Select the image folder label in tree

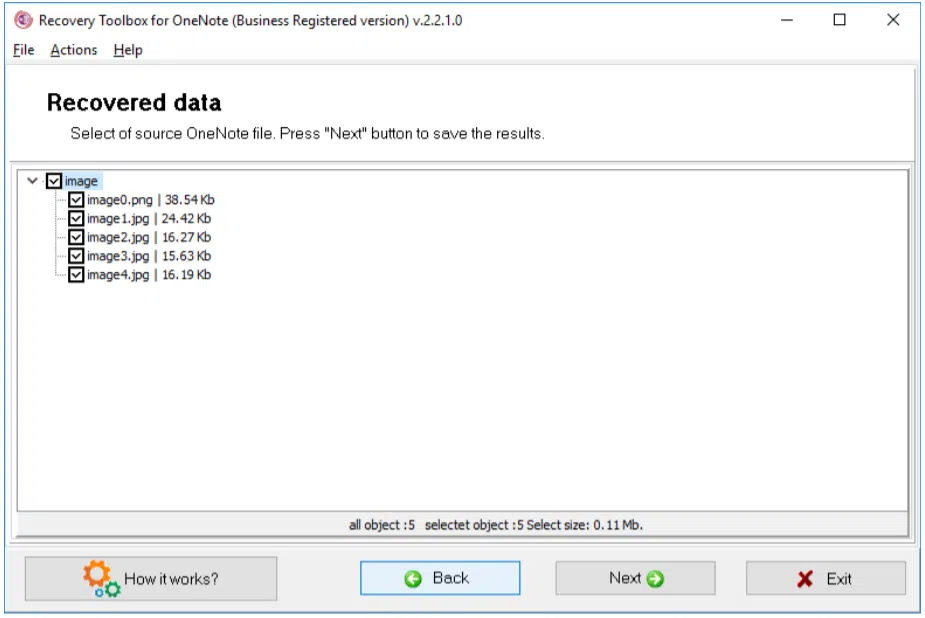point(81,181)
